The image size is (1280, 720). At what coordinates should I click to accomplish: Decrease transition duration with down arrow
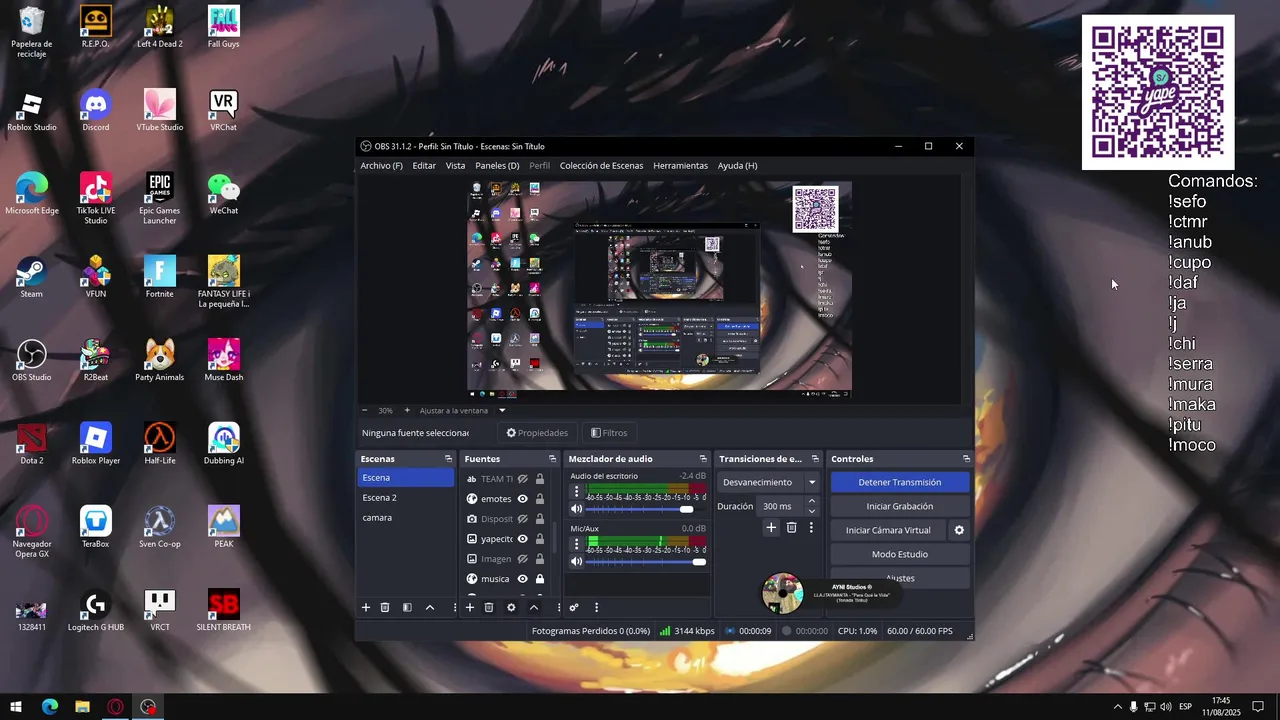[x=811, y=511]
